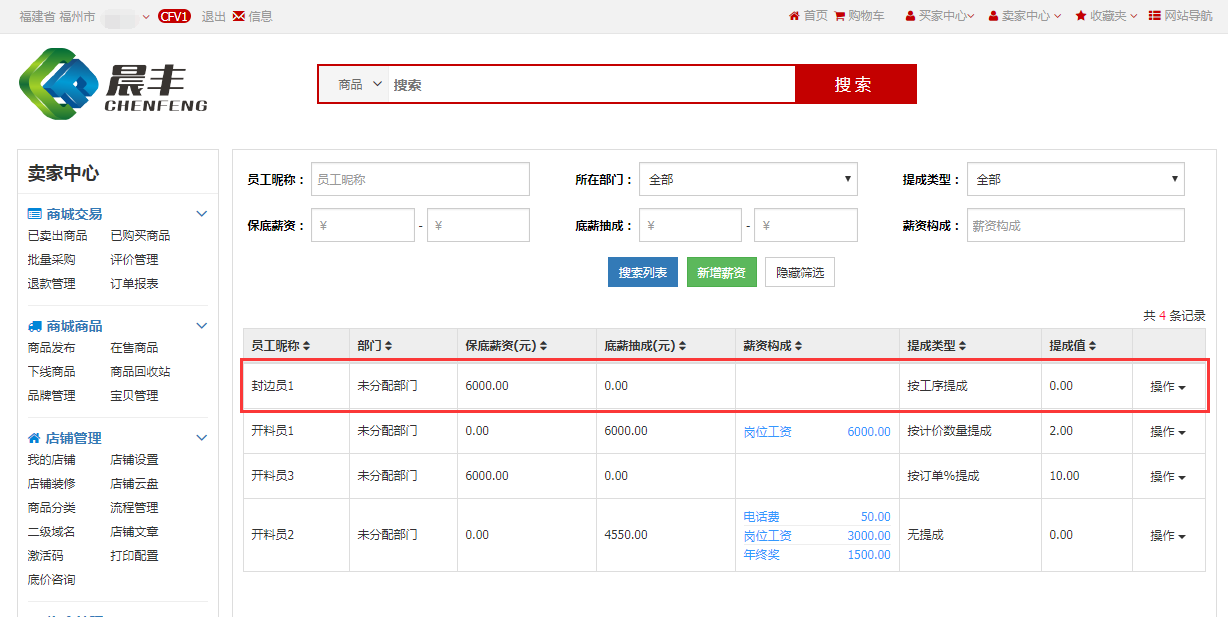1228x617 pixels.
Task: Sort by 员工昵称 column sort icon
Action: coord(307,346)
